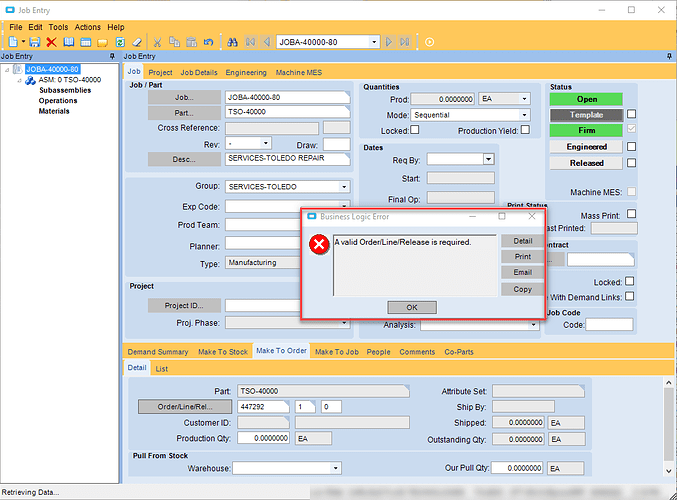Click the Email button in the error dialog

(523, 272)
